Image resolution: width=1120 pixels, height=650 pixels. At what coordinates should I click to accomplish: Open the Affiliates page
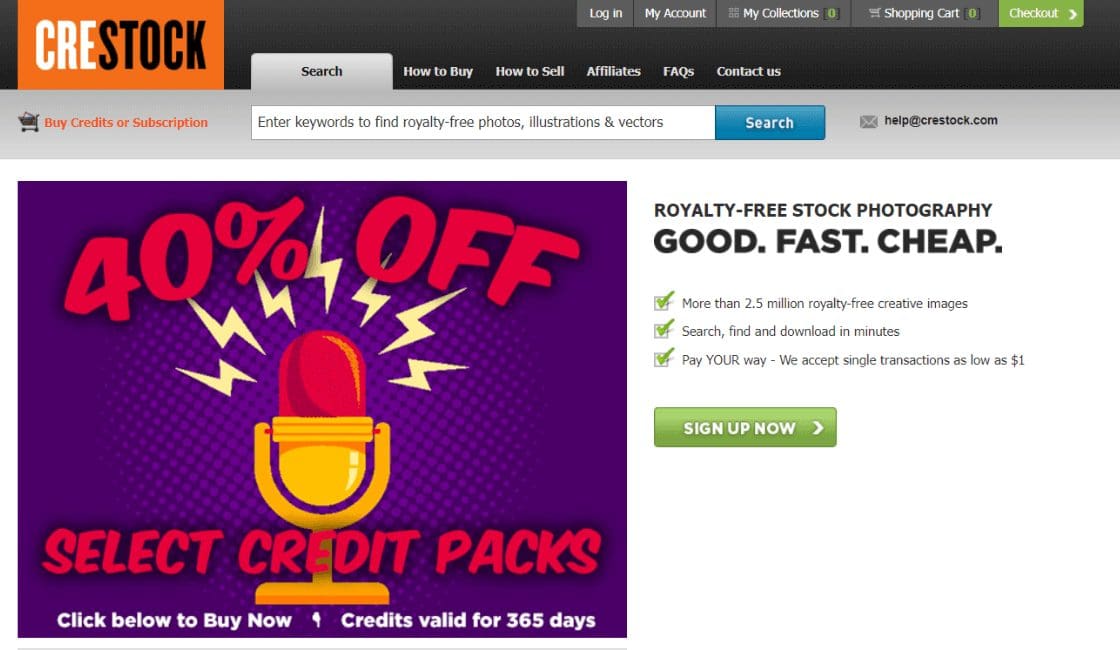coord(614,71)
